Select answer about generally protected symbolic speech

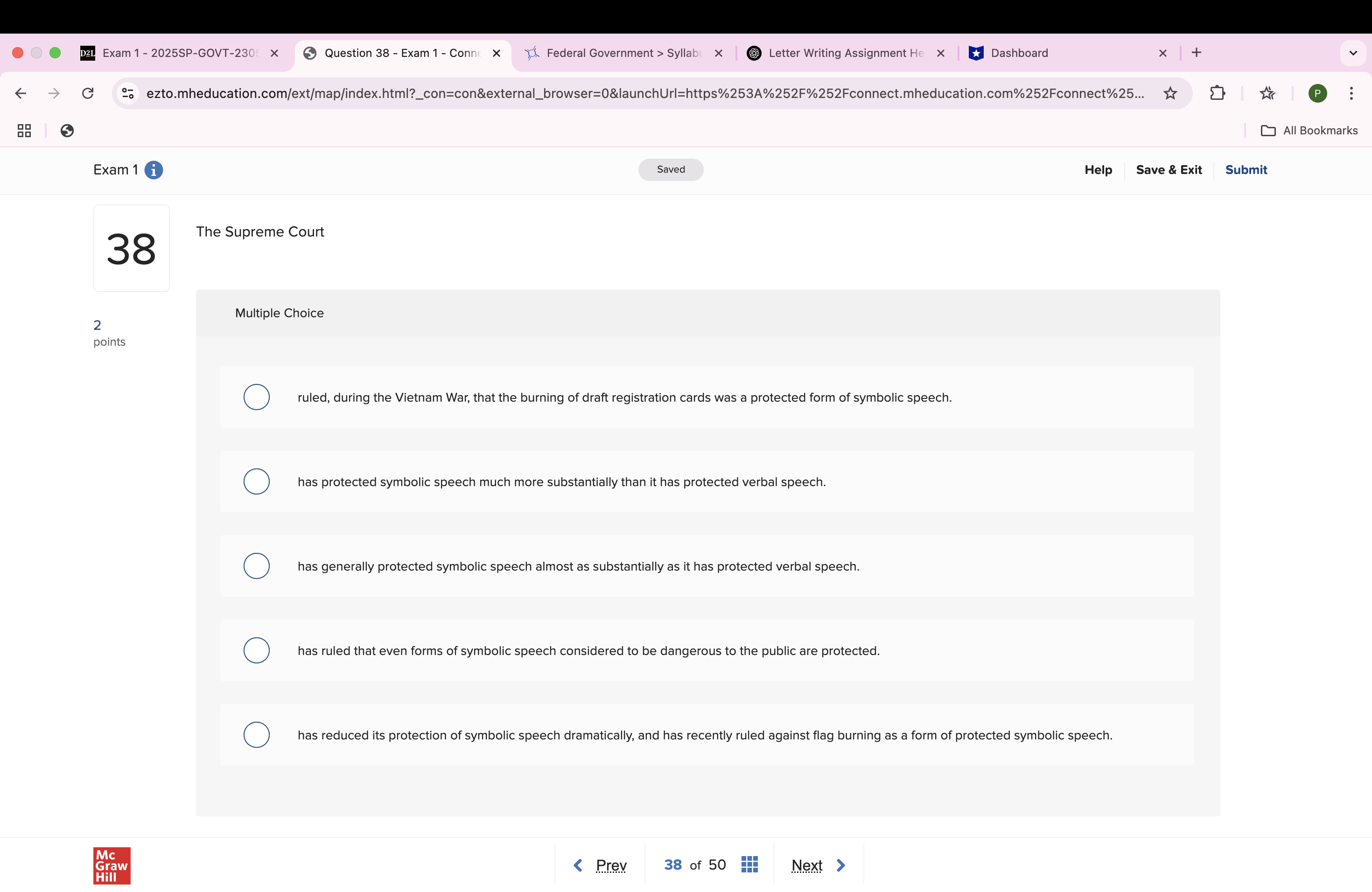257,566
